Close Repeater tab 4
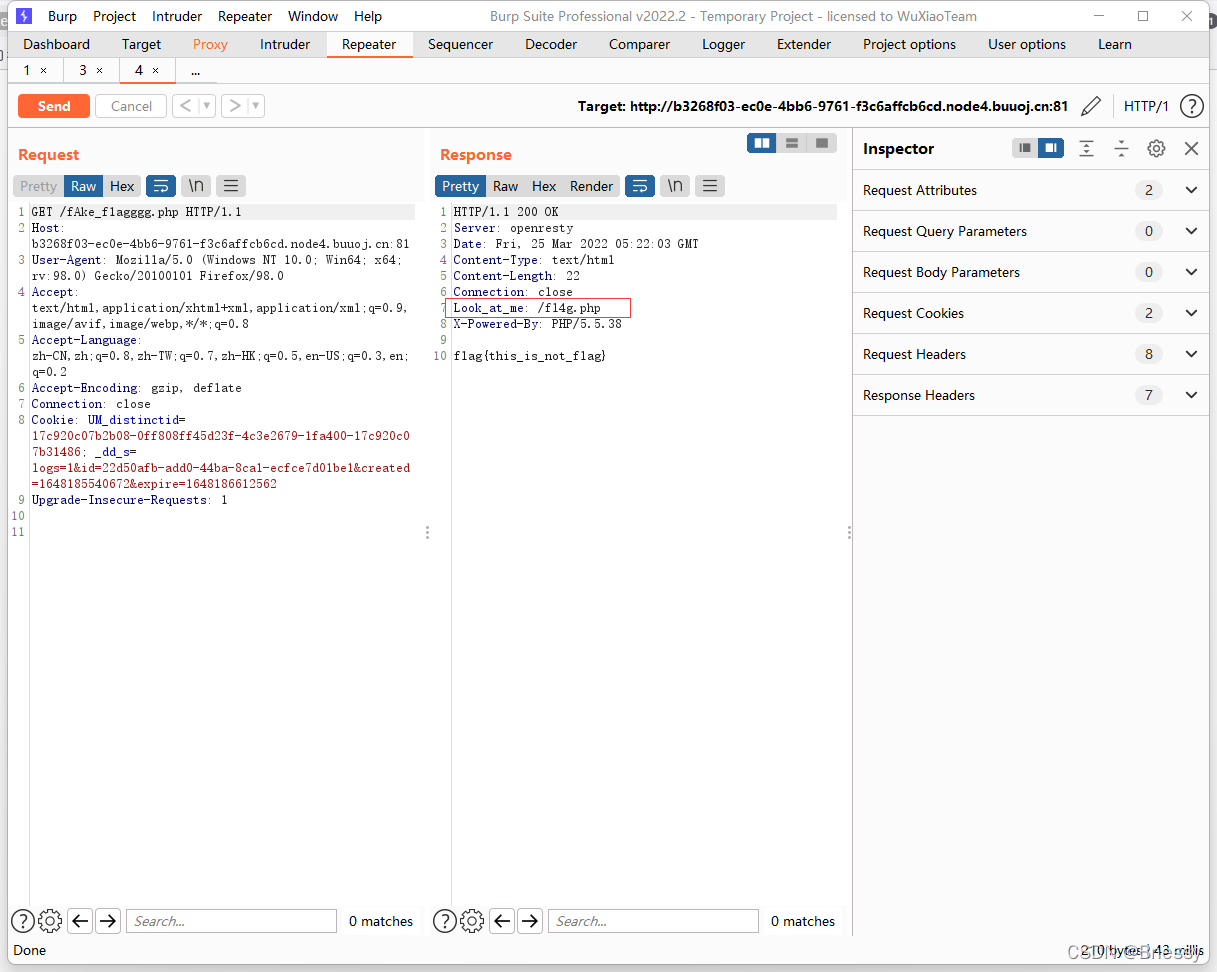 [x=155, y=70]
